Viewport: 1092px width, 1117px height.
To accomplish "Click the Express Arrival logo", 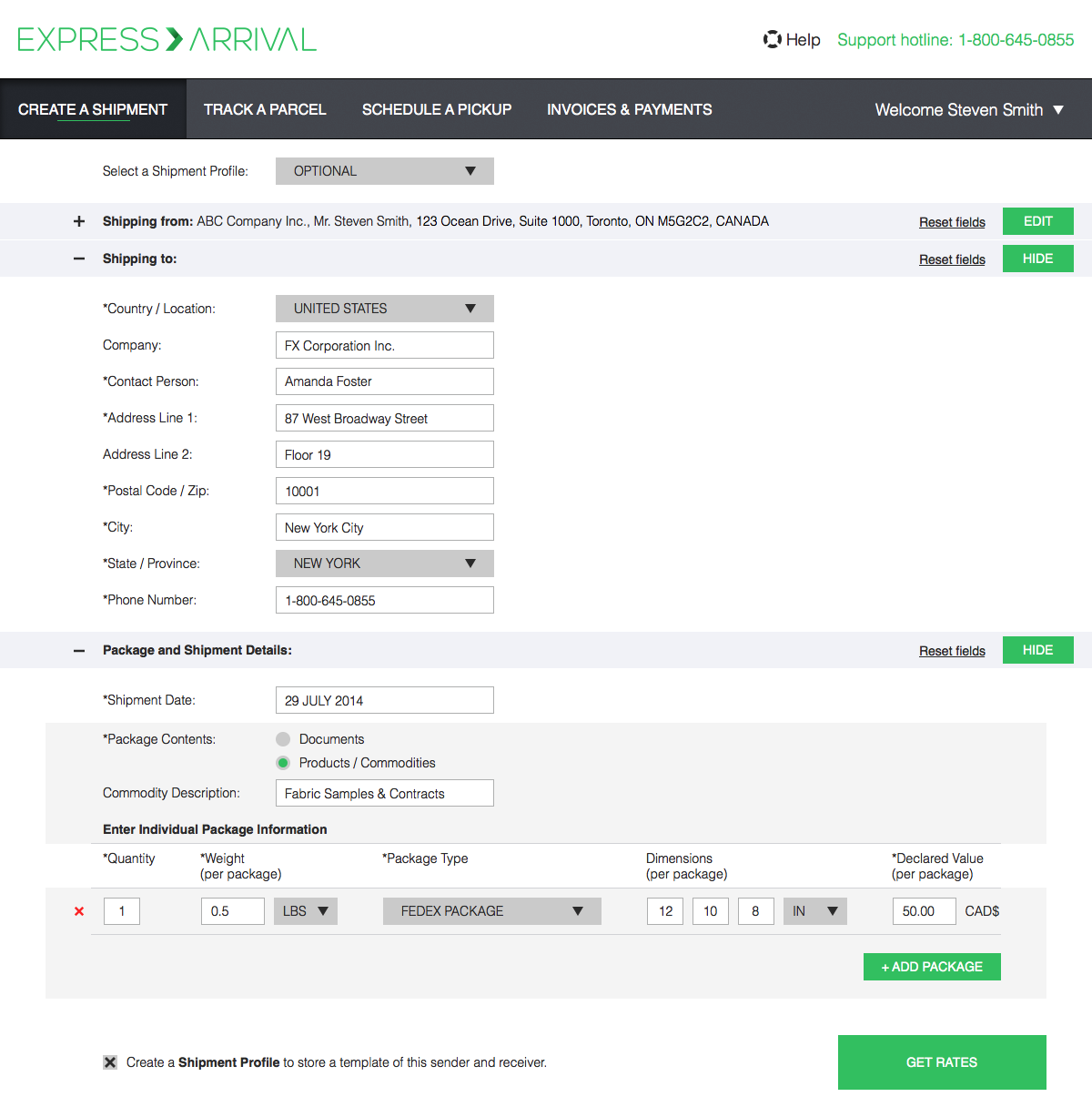I will [x=167, y=40].
